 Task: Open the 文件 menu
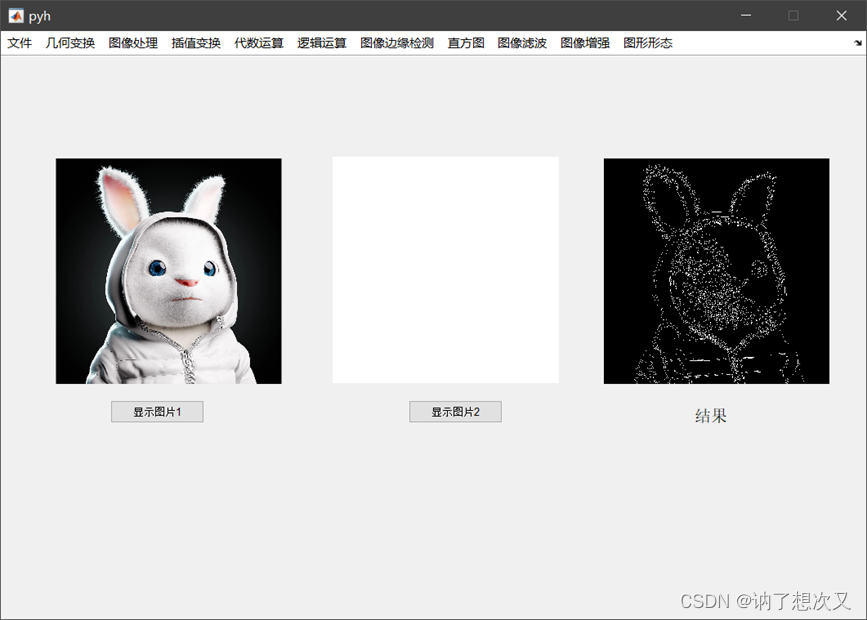tap(19, 43)
